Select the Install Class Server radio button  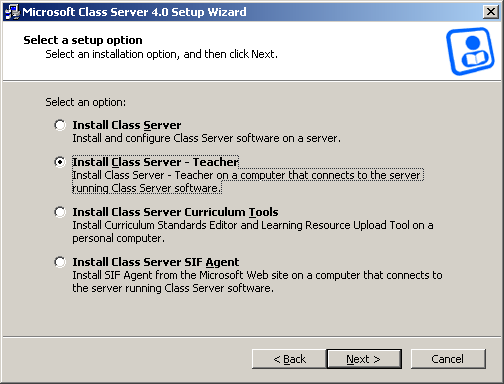click(x=60, y=125)
